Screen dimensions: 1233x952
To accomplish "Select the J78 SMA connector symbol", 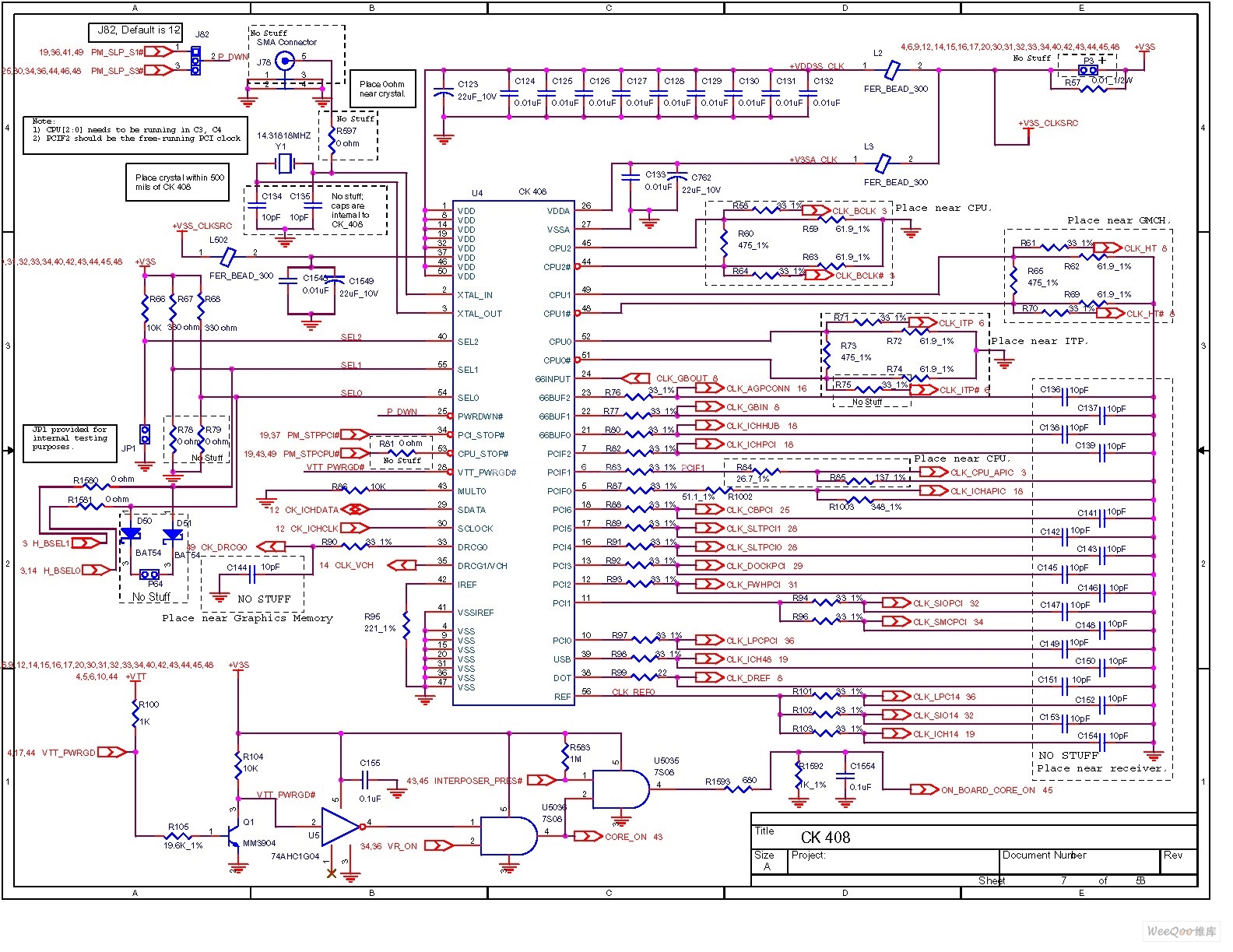I will point(286,61).
